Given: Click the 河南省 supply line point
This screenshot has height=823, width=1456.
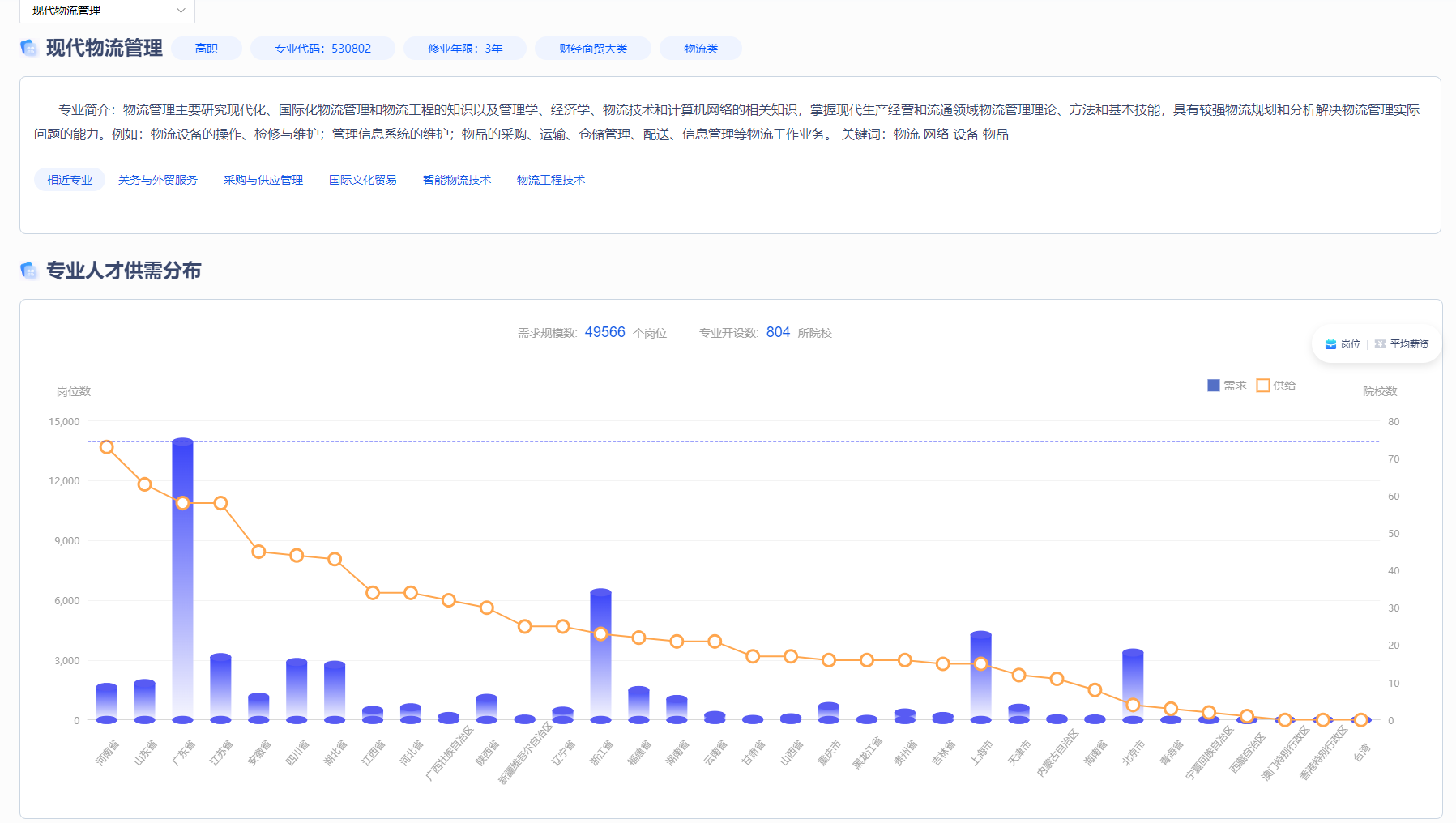Looking at the screenshot, I should tap(106, 447).
